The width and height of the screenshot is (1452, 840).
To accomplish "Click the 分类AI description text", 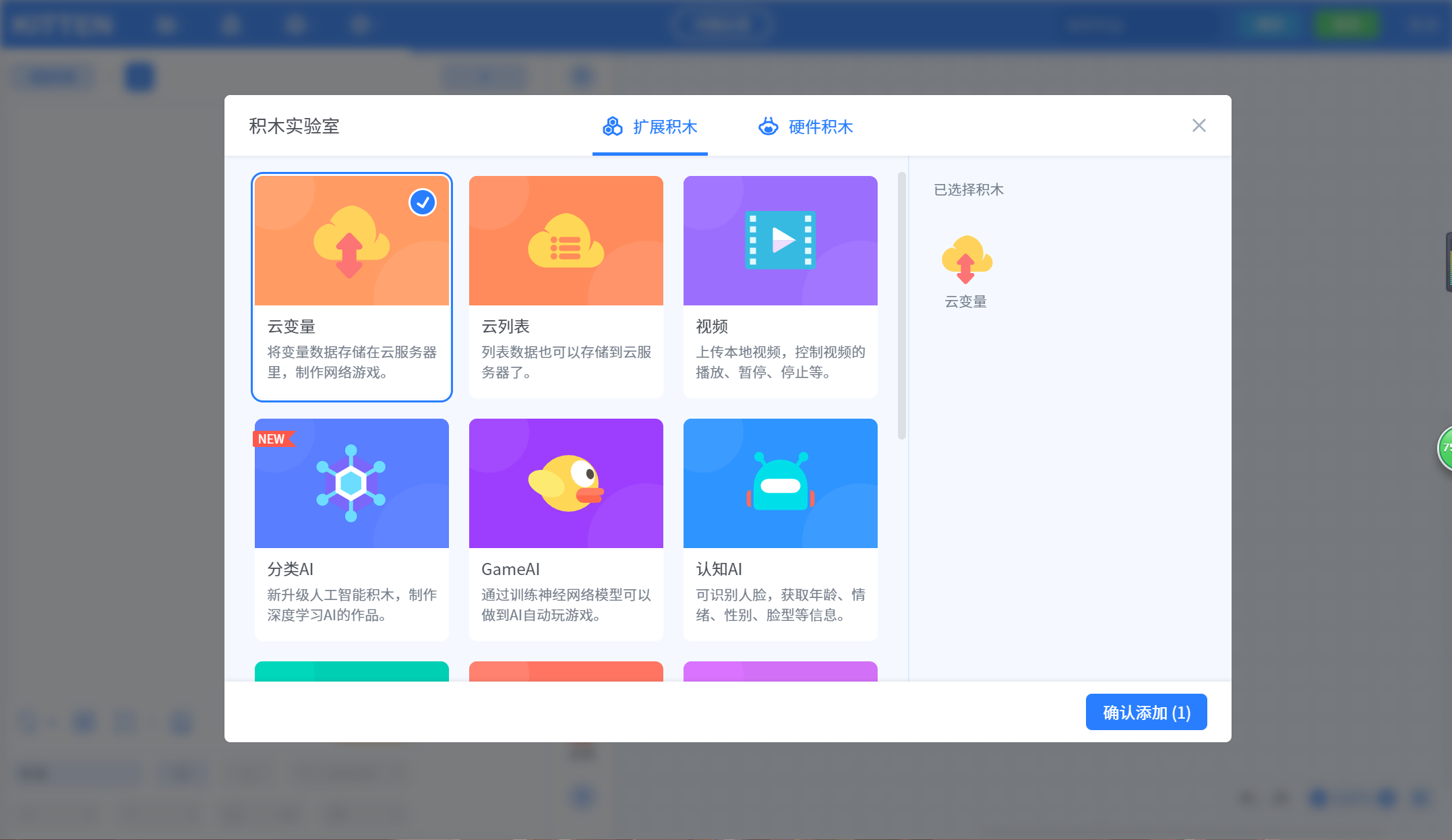I will coord(352,605).
